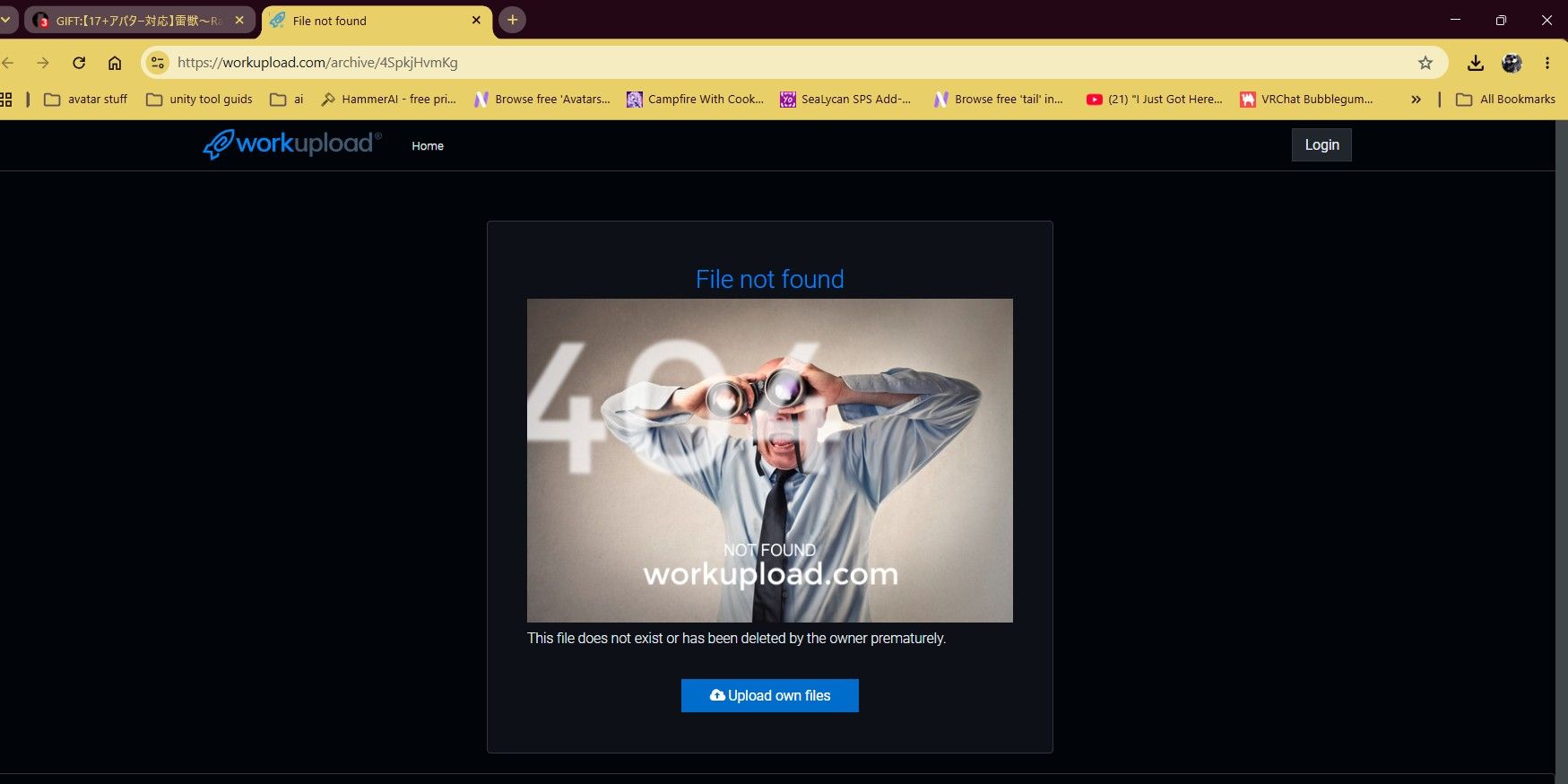The height and width of the screenshot is (784, 1568).
Task: Open the Campfire With Cook bookmark
Action: click(696, 100)
